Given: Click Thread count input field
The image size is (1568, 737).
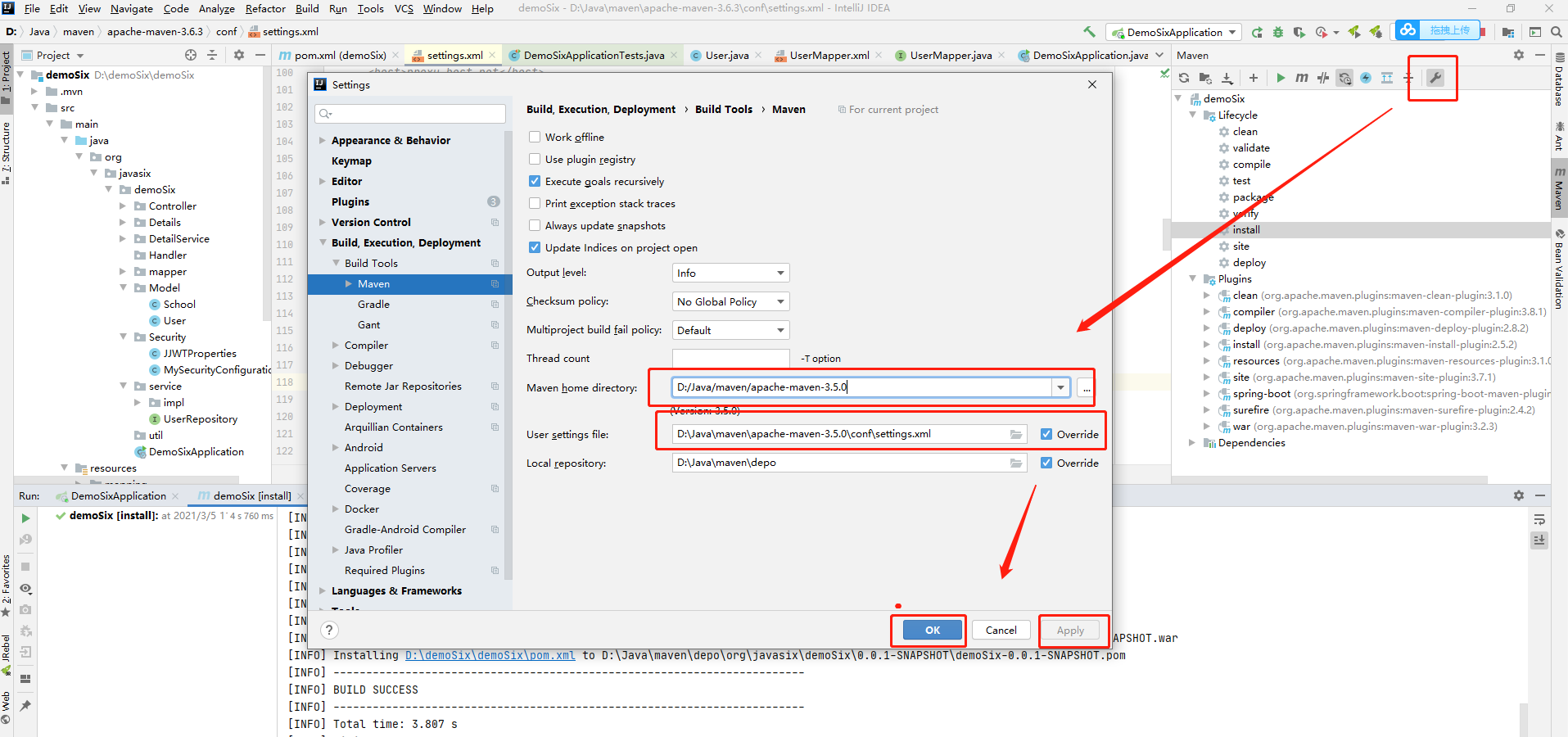Looking at the screenshot, I should click(731, 359).
